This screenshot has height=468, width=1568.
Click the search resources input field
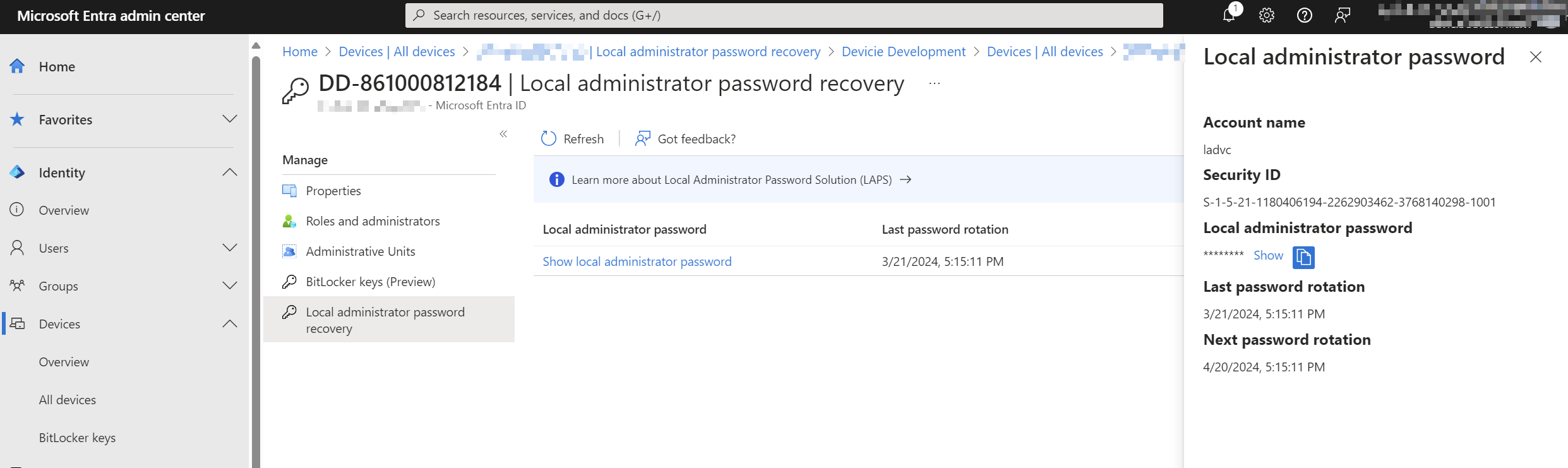click(783, 16)
